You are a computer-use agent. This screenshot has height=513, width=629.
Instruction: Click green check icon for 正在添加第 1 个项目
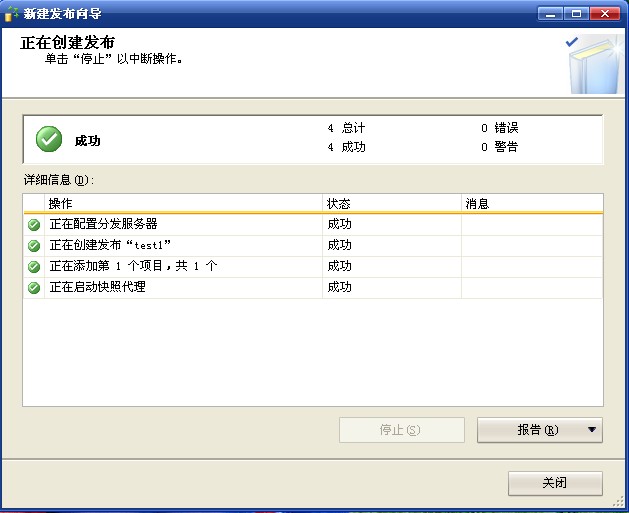[x=34, y=266]
